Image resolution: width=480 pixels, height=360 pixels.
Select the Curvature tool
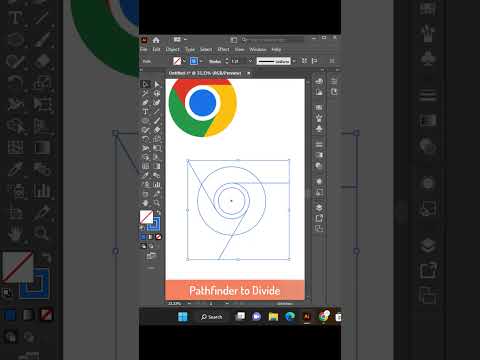click(157, 102)
